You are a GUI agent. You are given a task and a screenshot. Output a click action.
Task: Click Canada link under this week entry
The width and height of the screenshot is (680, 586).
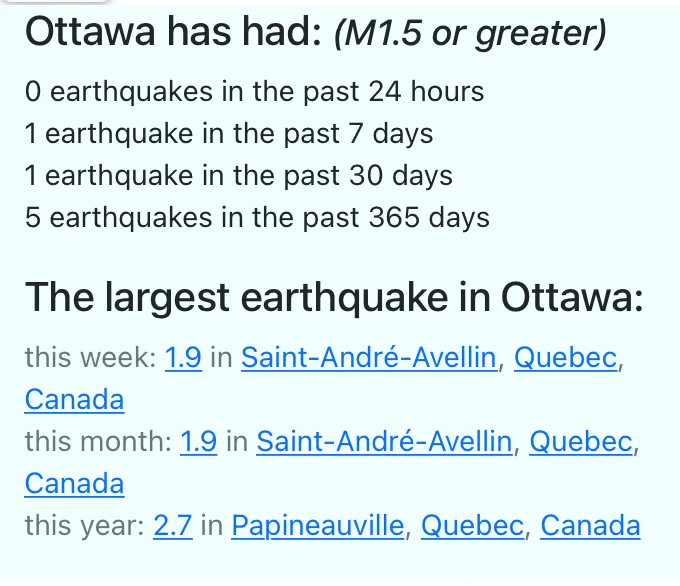tap(75, 399)
